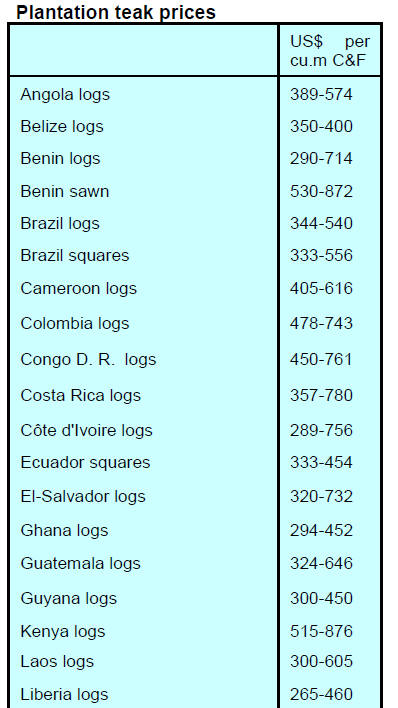Click the Guatemala logs entry
This screenshot has width=398, height=708.
click(80, 564)
